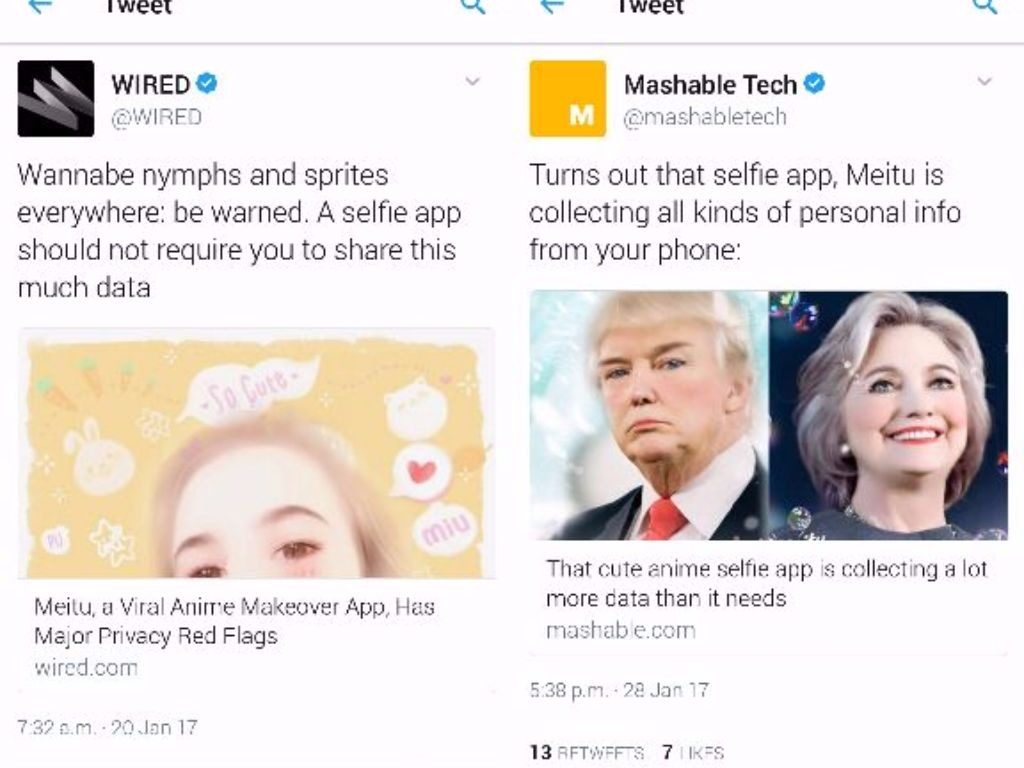Click Mashable Tech verified badge

[x=814, y=84]
